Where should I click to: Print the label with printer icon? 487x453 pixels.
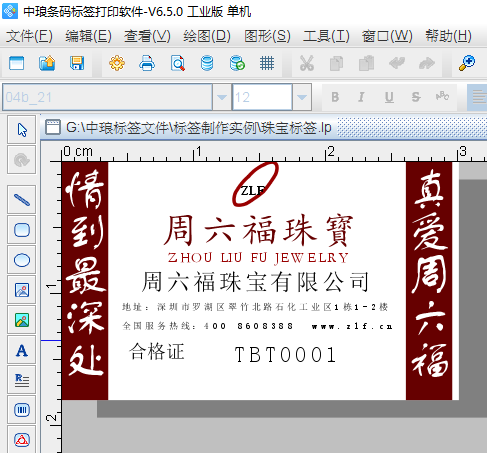(x=147, y=63)
